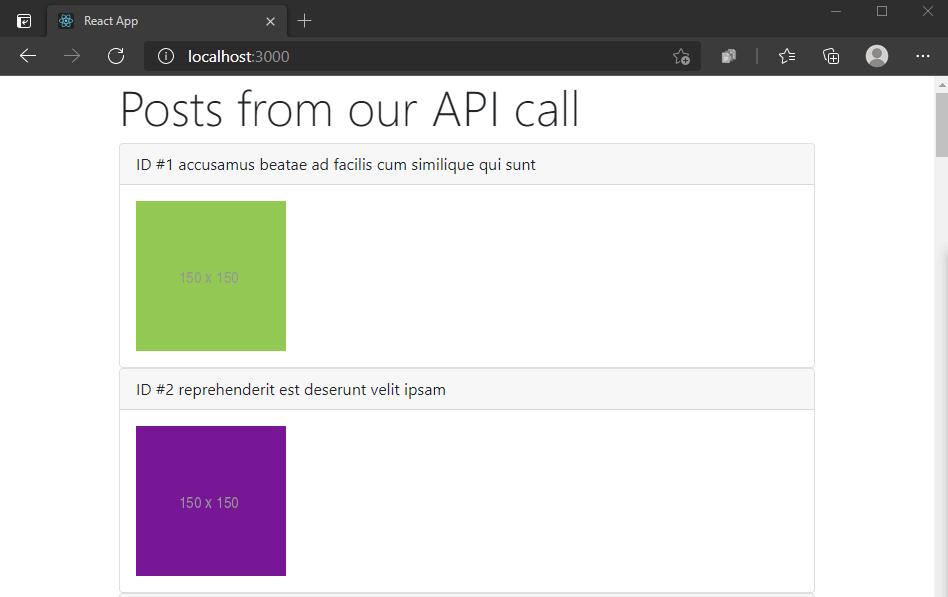Click the ID #1 accusamus post header
The image size is (948, 597).
[x=467, y=165]
